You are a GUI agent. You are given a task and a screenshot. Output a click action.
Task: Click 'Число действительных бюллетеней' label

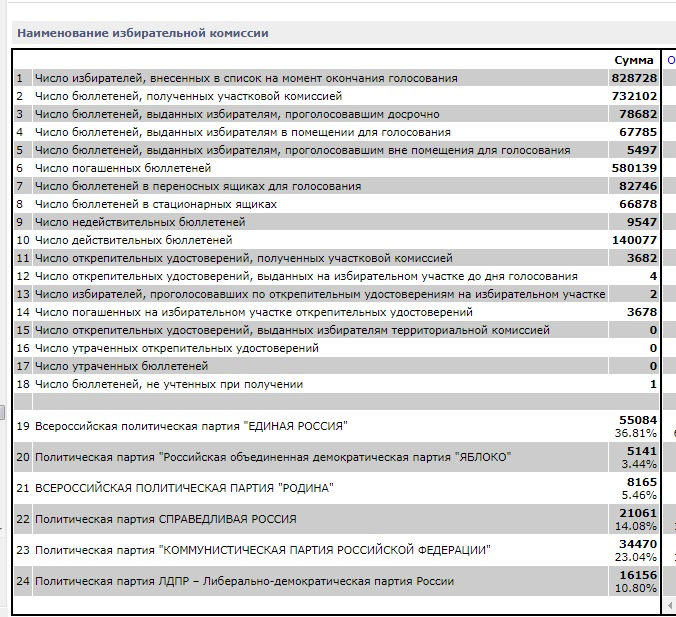[134, 240]
